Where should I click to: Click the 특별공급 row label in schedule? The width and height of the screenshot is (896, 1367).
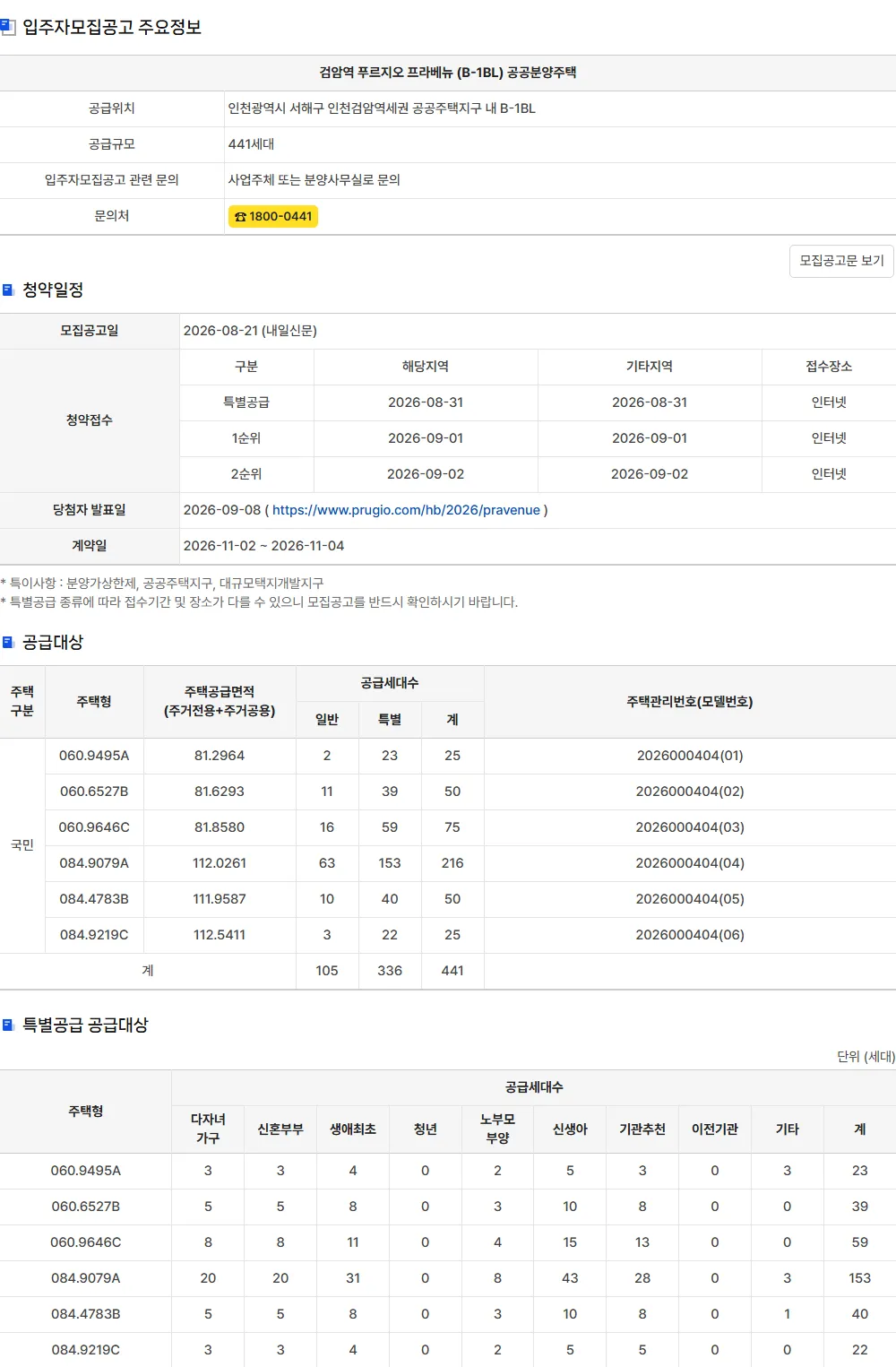[246, 402]
